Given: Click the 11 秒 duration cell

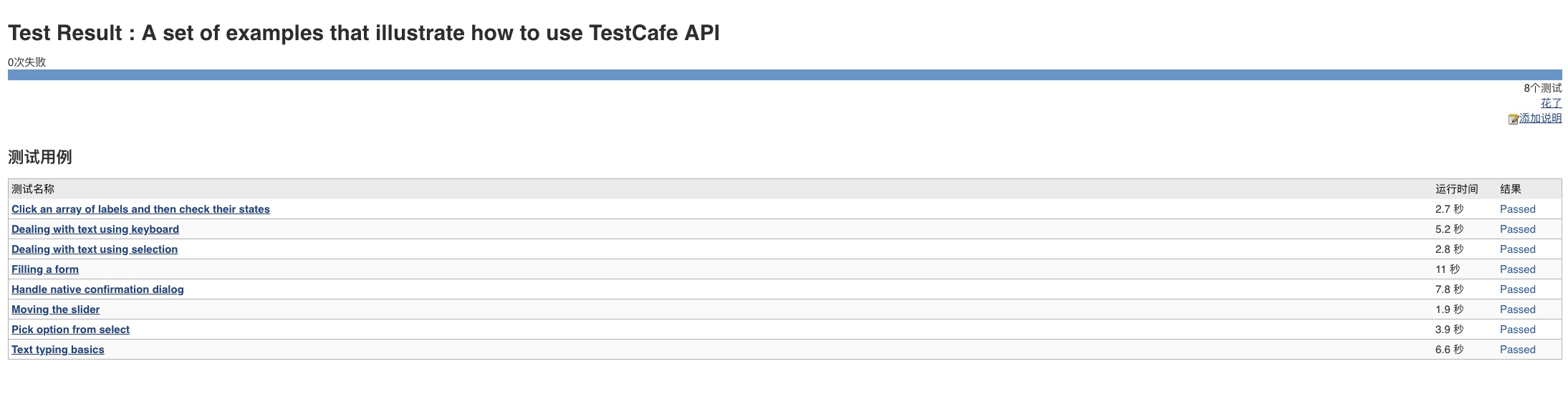Looking at the screenshot, I should [1447, 269].
